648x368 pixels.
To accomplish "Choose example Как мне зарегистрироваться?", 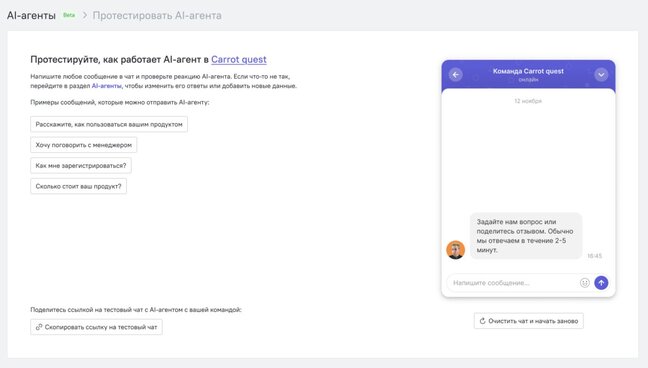I will (x=81, y=165).
